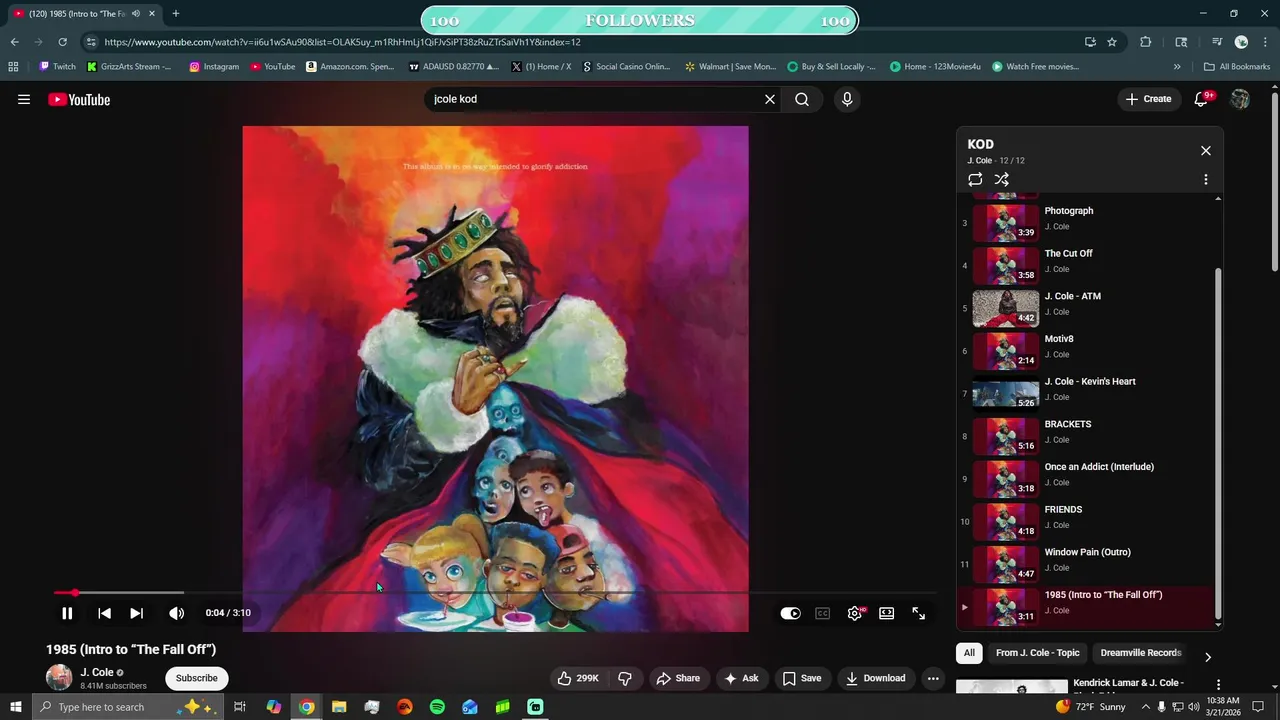
Task: Play Once an Addict (Interlude)
Action: (x=1087, y=478)
